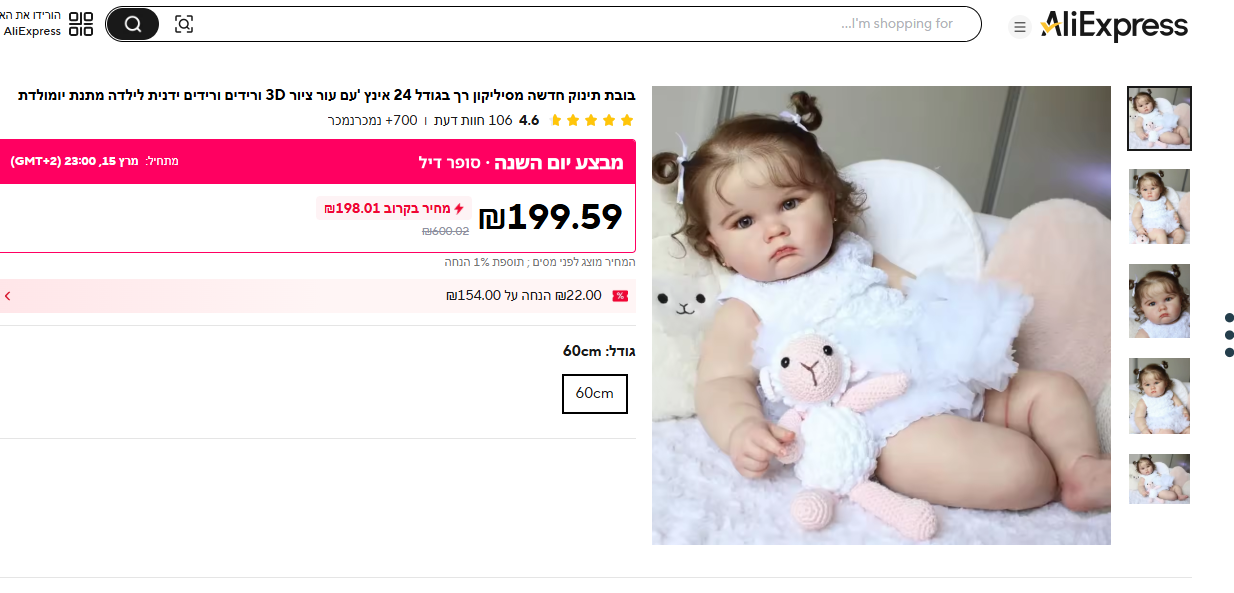Click the main doll product image

pos(881,315)
